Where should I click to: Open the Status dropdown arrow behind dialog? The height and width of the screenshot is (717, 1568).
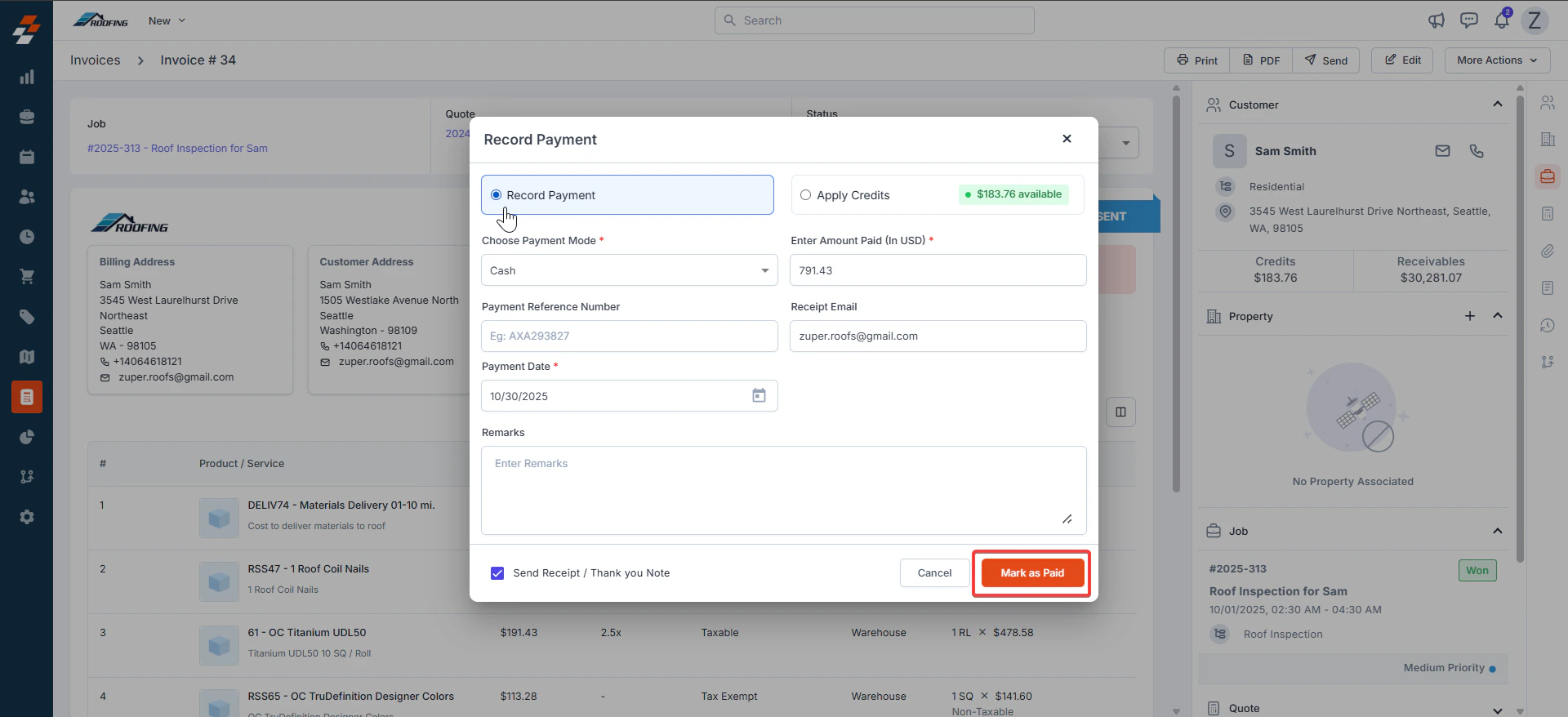pyautogui.click(x=1125, y=144)
